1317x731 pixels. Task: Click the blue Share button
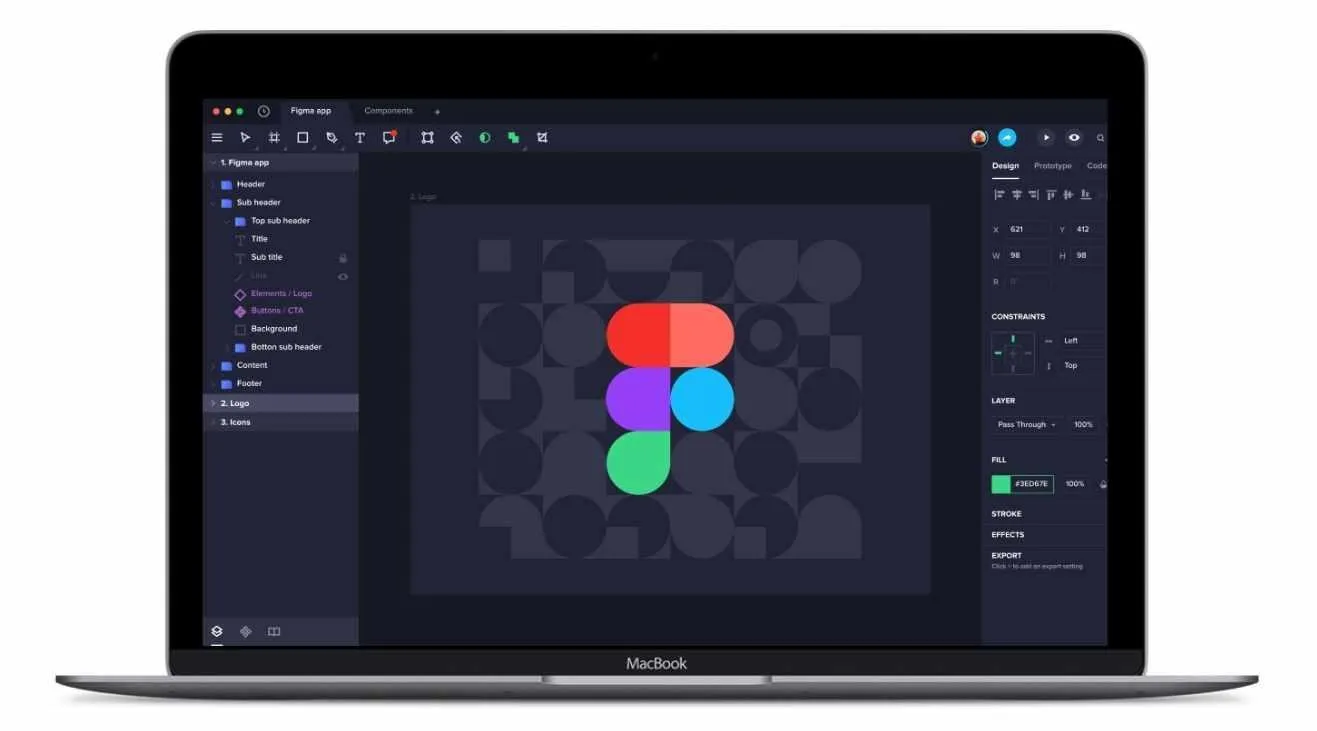point(1007,138)
